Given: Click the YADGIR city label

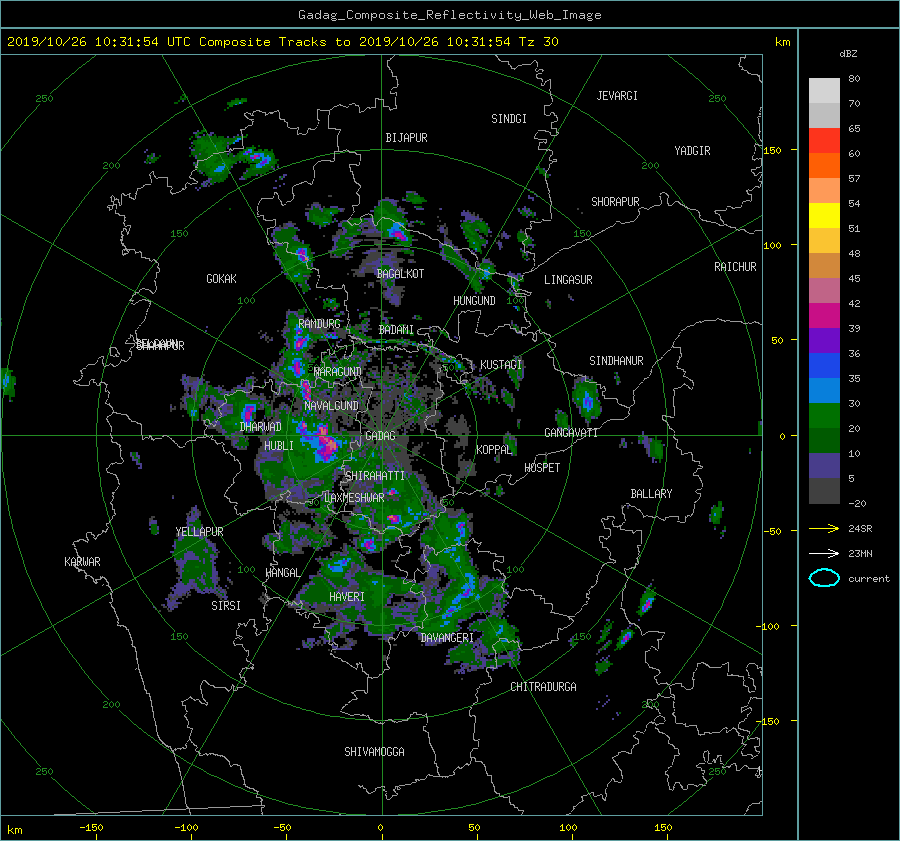Looking at the screenshot, I should [x=692, y=151].
